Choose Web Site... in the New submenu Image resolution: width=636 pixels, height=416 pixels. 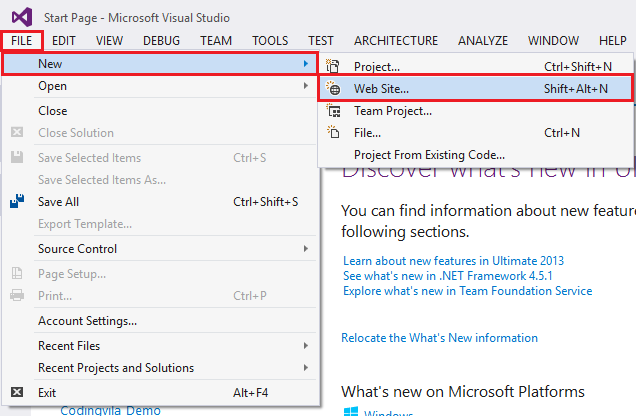pos(475,88)
